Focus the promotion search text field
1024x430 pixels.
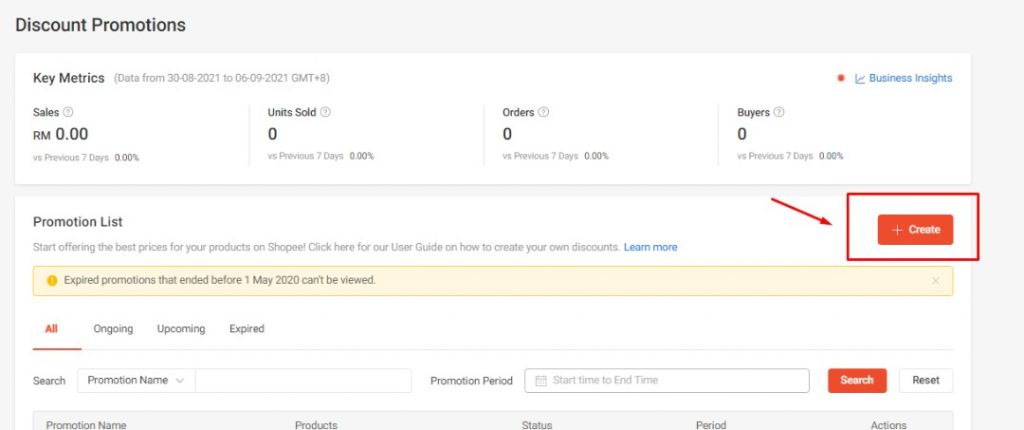click(x=303, y=381)
